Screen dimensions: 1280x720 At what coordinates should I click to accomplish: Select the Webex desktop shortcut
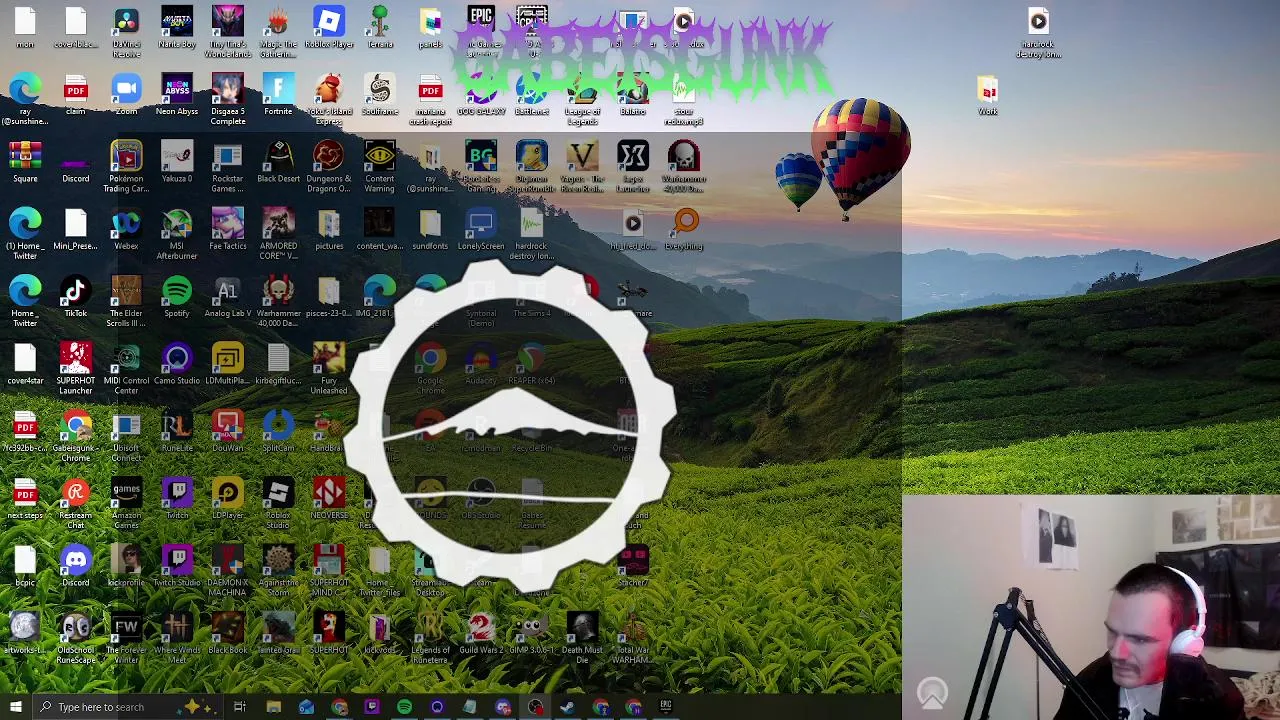point(126,229)
